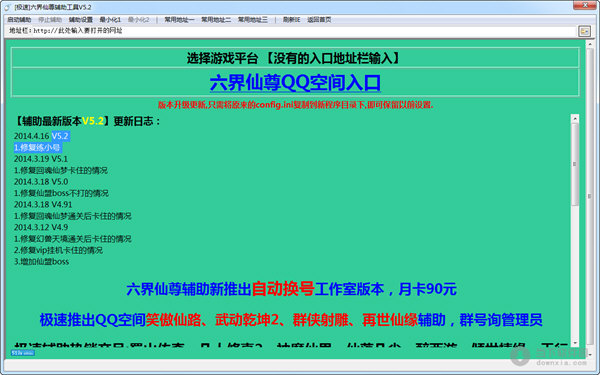Close the window with the red X
The height and width of the screenshot is (375, 600).
click(x=586, y=5)
